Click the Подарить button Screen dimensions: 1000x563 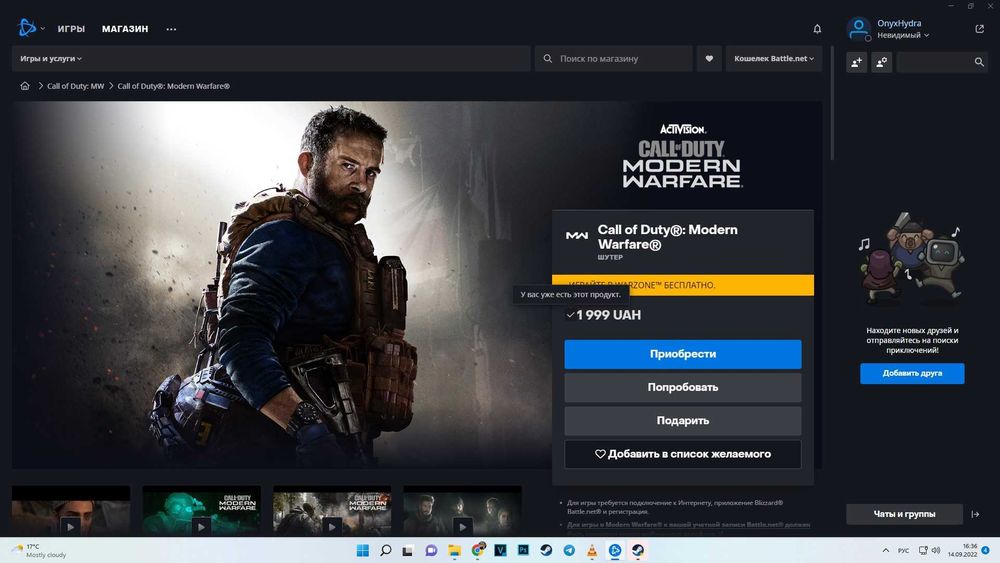tap(682, 421)
